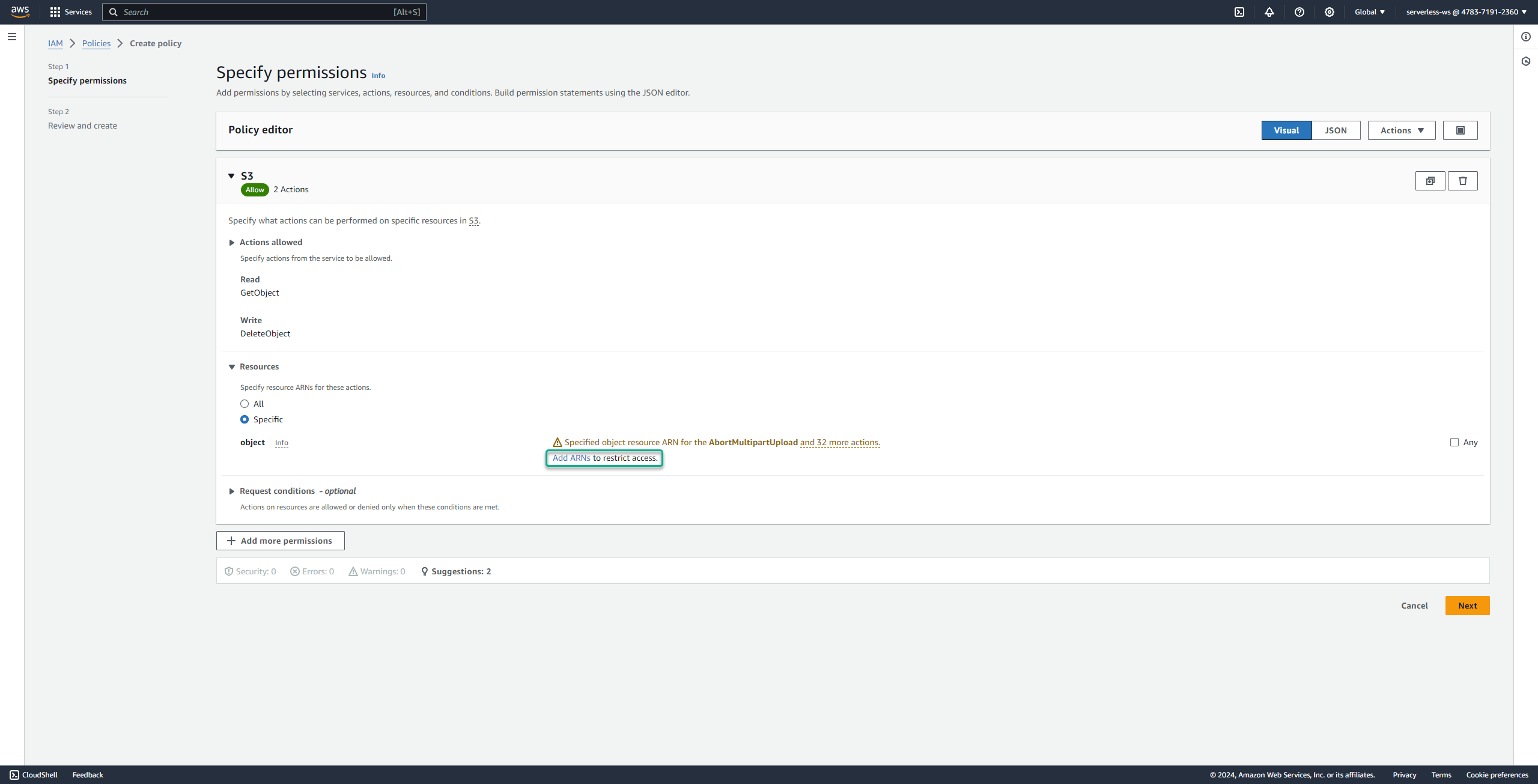This screenshot has width=1538, height=784.
Task: Click the delete S3 policy block icon
Action: click(1463, 181)
